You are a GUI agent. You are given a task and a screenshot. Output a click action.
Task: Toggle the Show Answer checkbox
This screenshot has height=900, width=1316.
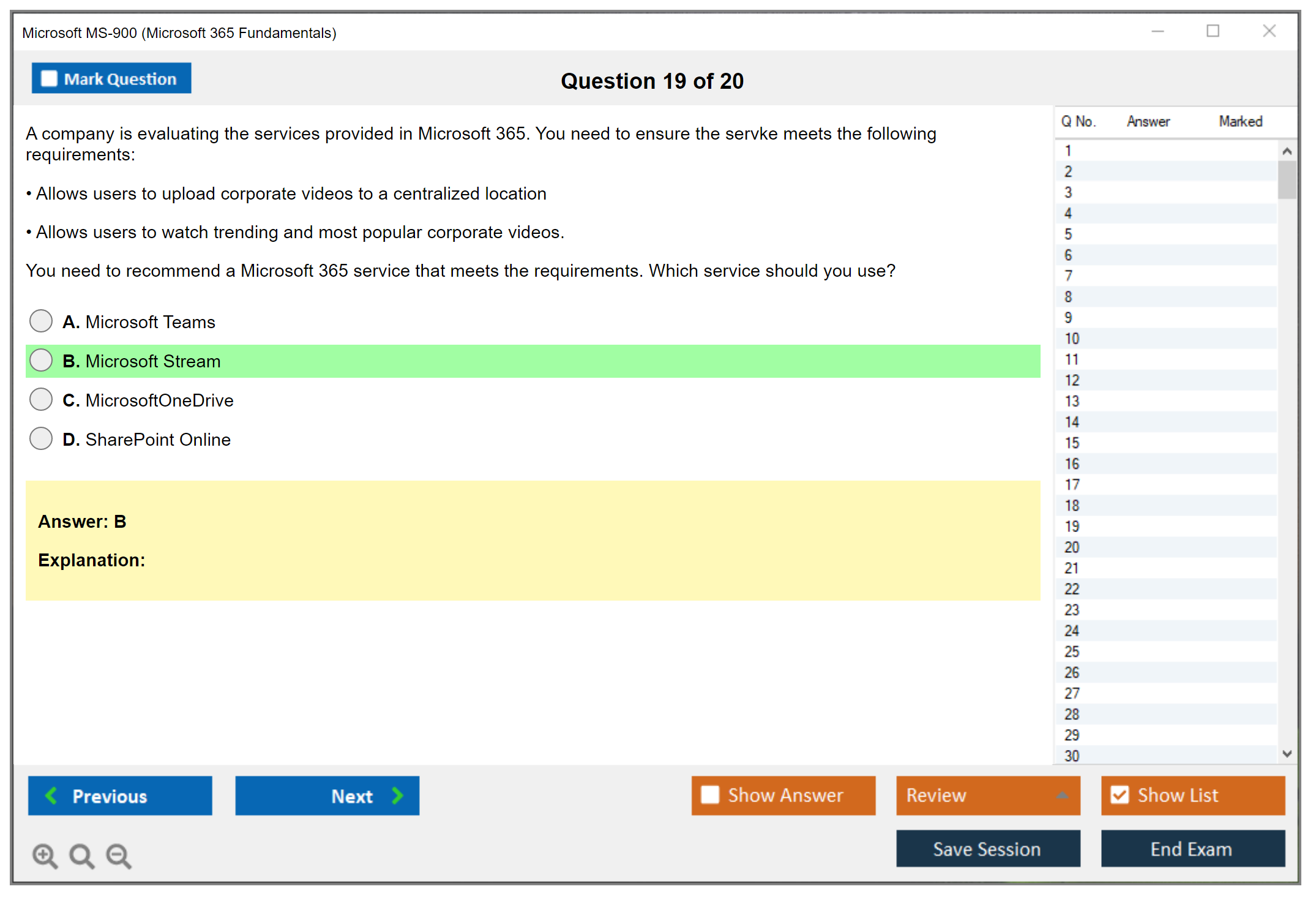(710, 795)
